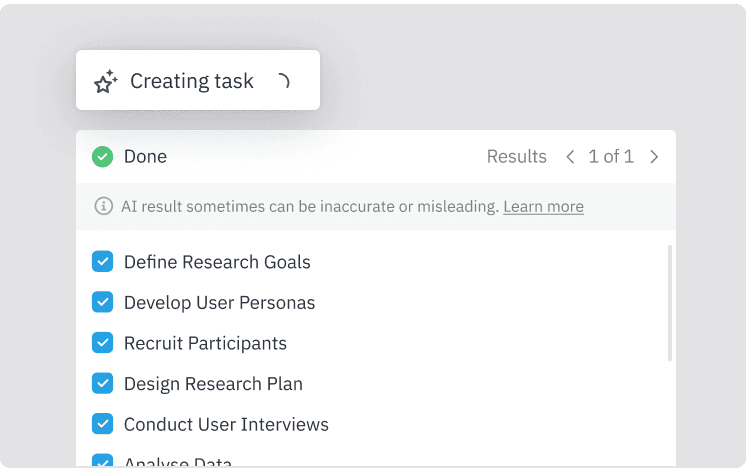Select the Conduct User Interviews task text
The height and width of the screenshot is (468, 746).
click(x=226, y=424)
